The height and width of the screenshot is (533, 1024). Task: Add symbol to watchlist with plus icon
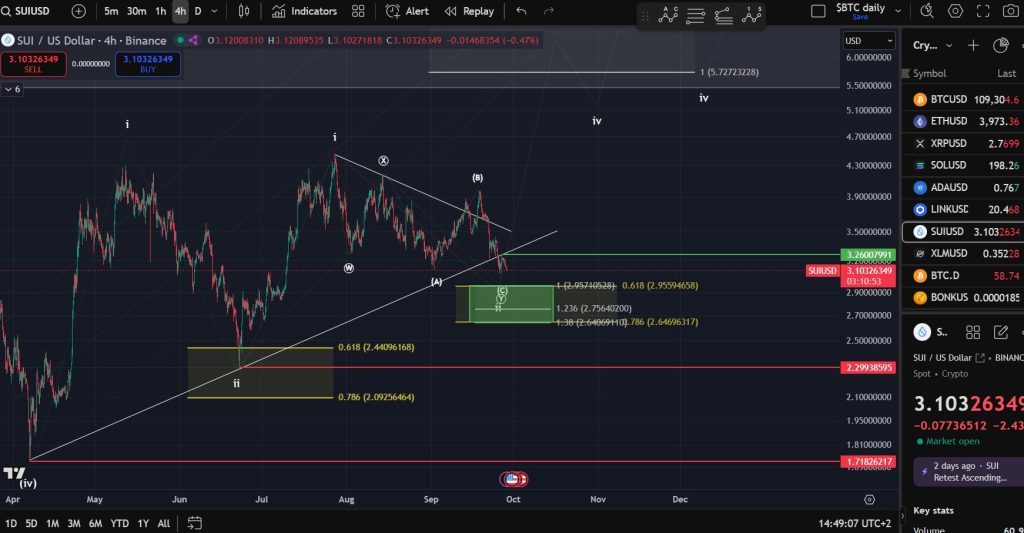[x=973, y=45]
